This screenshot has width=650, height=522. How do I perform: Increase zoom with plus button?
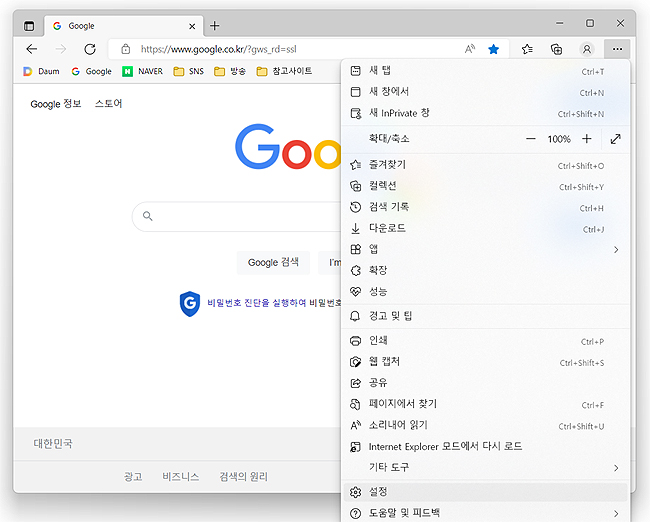(x=586, y=139)
